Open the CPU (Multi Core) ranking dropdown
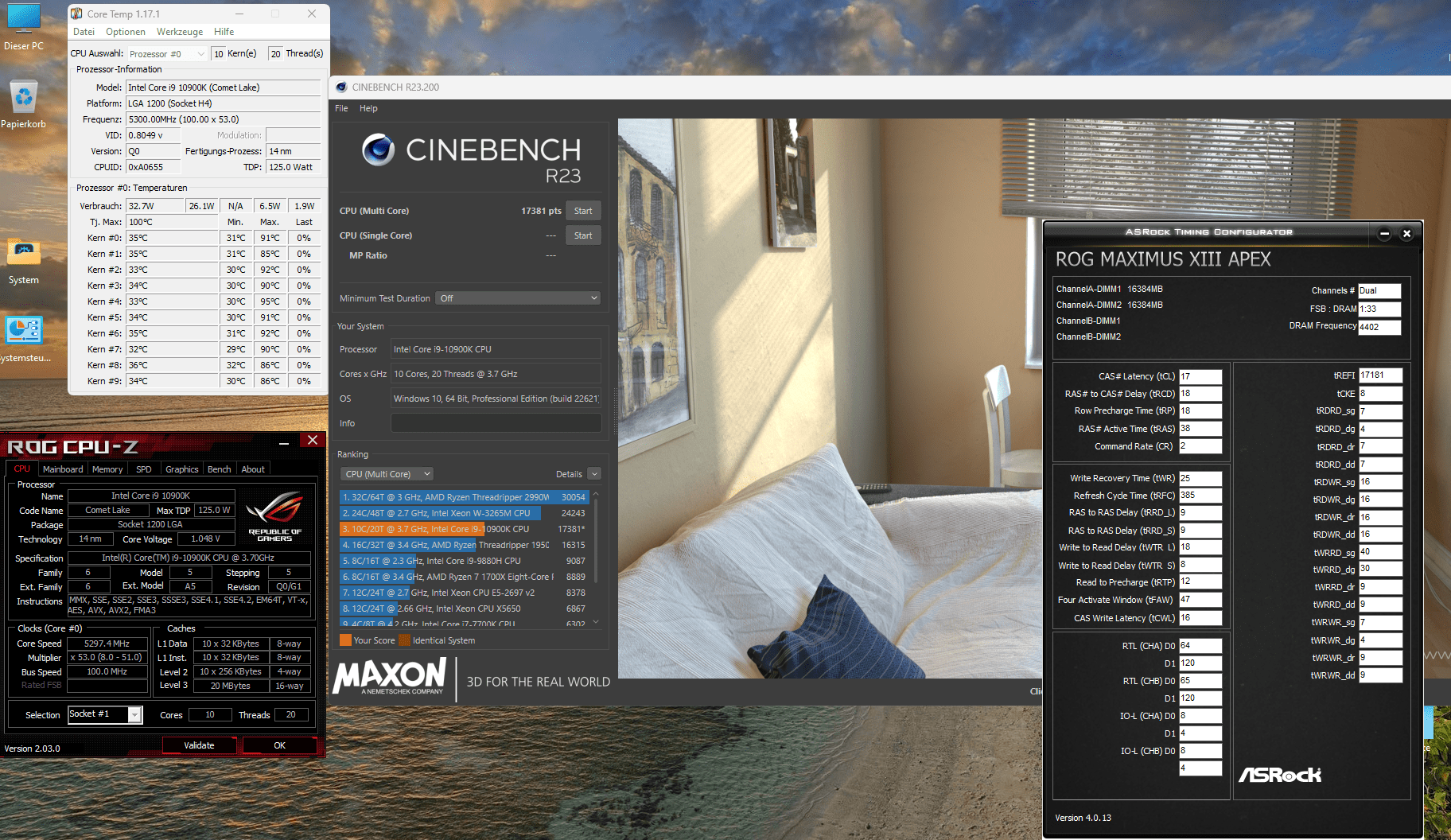This screenshot has height=840, width=1451. click(x=387, y=474)
